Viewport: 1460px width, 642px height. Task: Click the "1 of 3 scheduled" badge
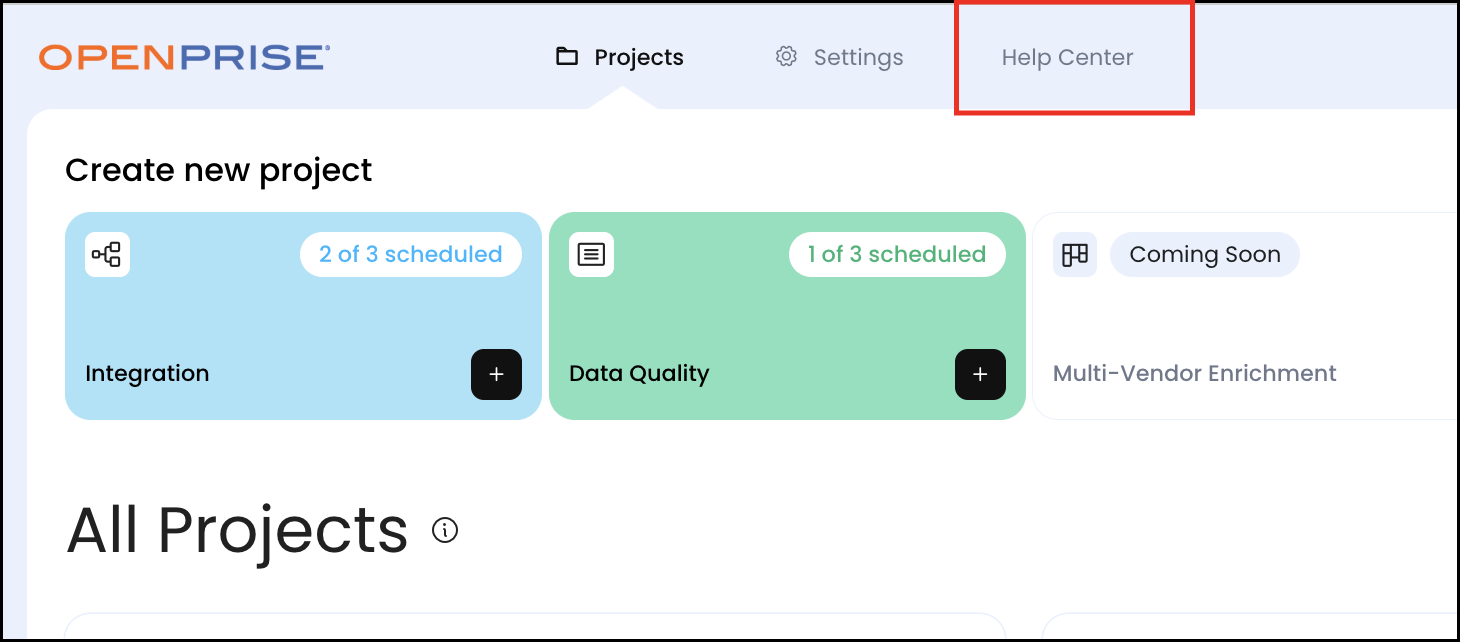tap(897, 254)
